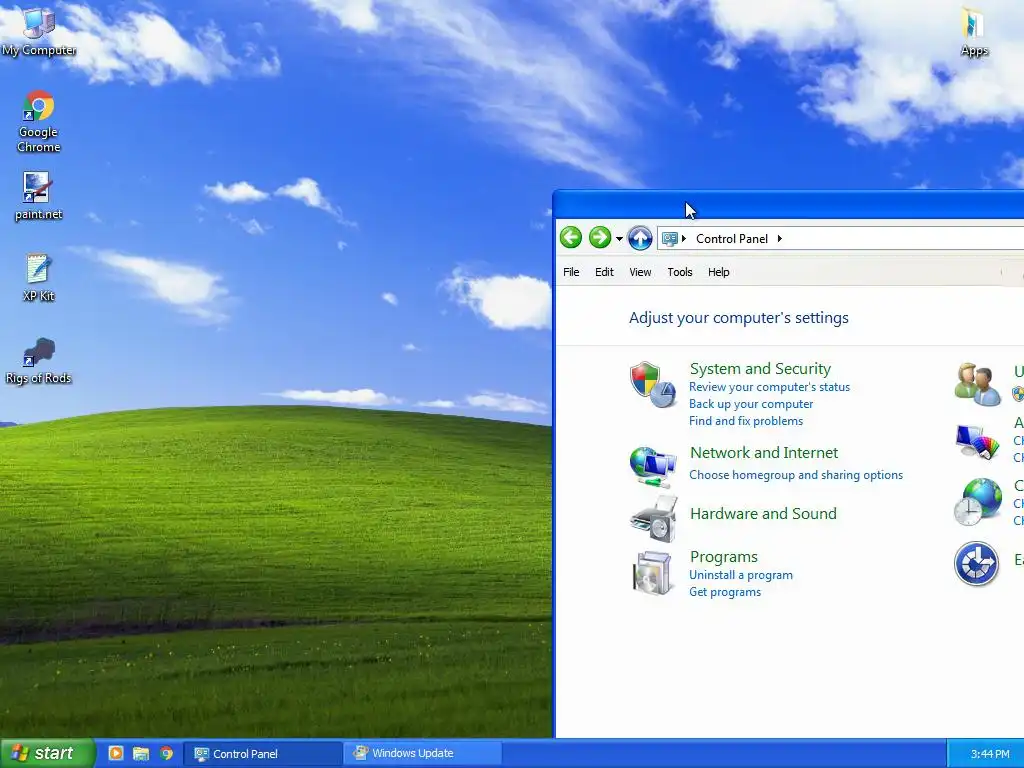This screenshot has width=1024, height=768.
Task: Click Control Panel breadcrumb in address bar
Action: point(731,239)
